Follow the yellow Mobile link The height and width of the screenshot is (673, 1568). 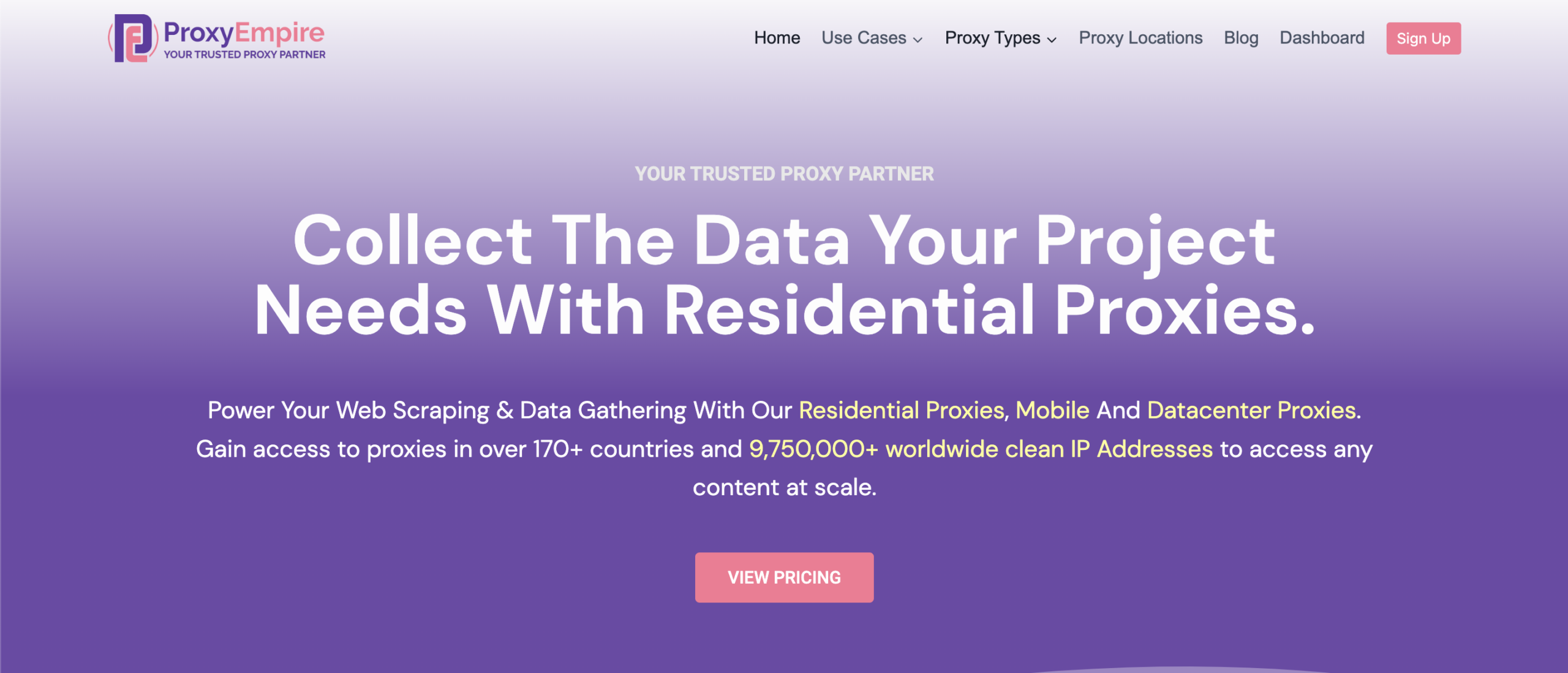pyautogui.click(x=1052, y=410)
